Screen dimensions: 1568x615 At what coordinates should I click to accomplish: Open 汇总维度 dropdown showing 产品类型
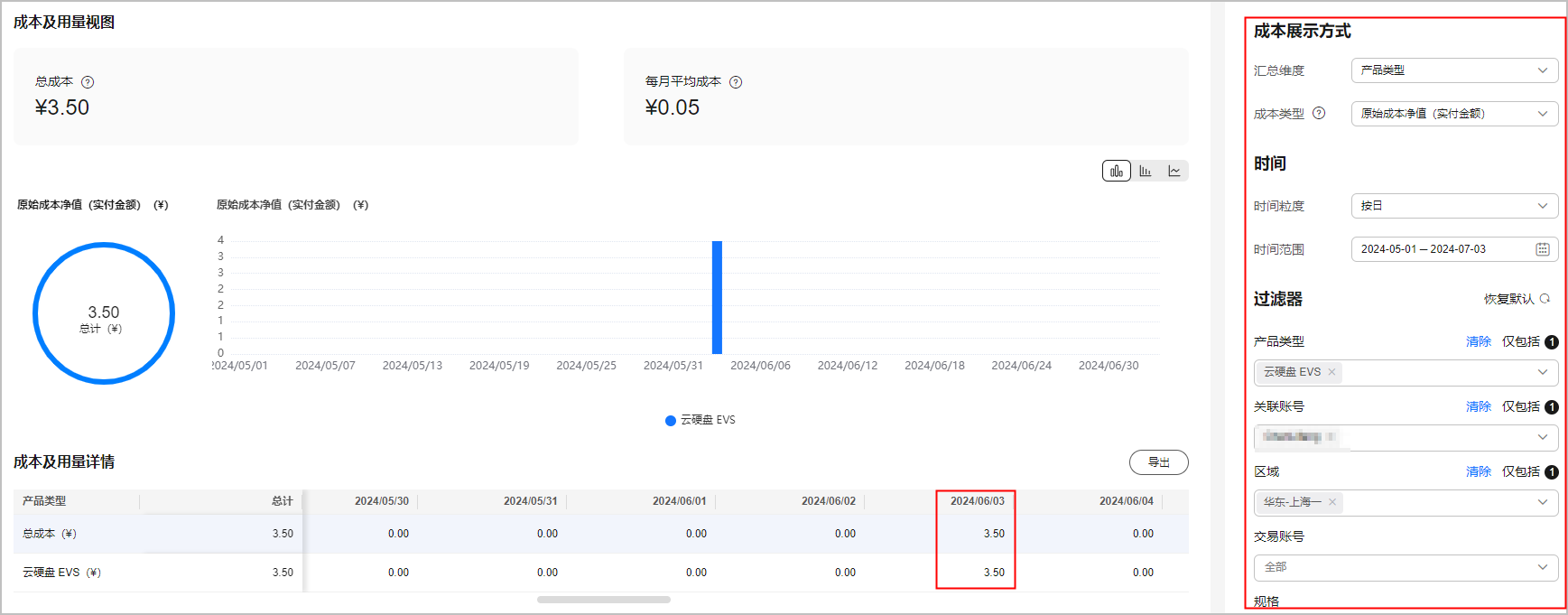[1454, 70]
